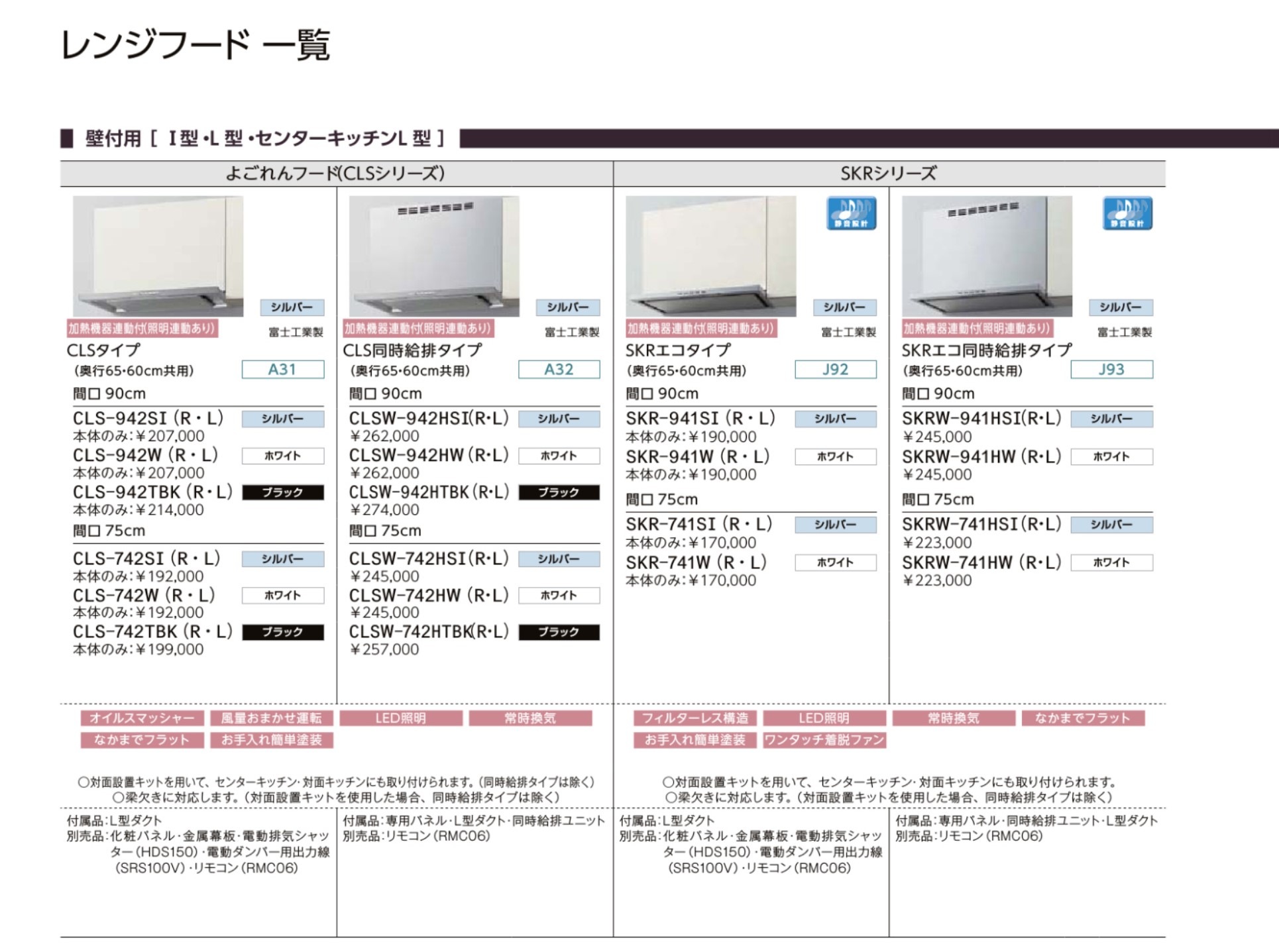Click the SKRエコ同時給排タイプ product name
1279x952 pixels.
987,350
